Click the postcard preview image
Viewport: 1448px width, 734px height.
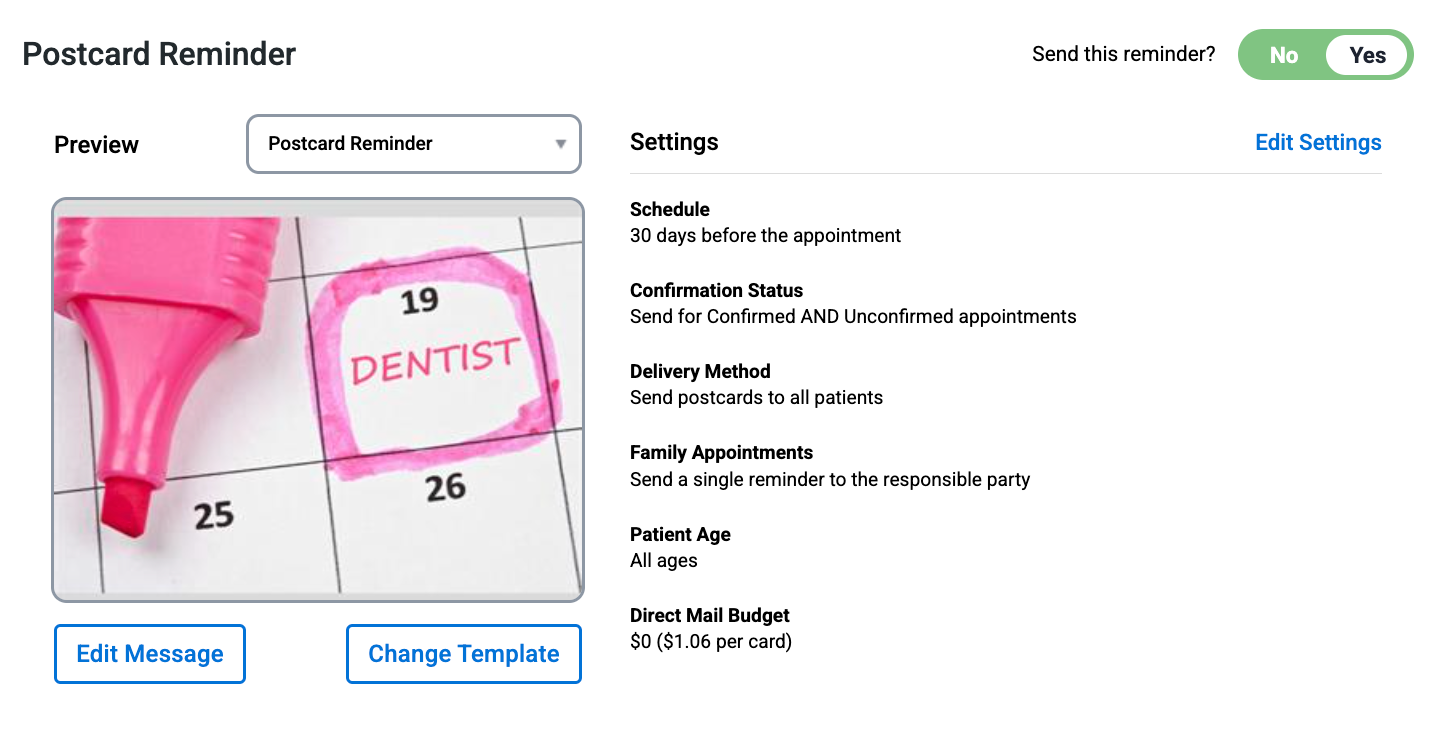tap(318, 400)
